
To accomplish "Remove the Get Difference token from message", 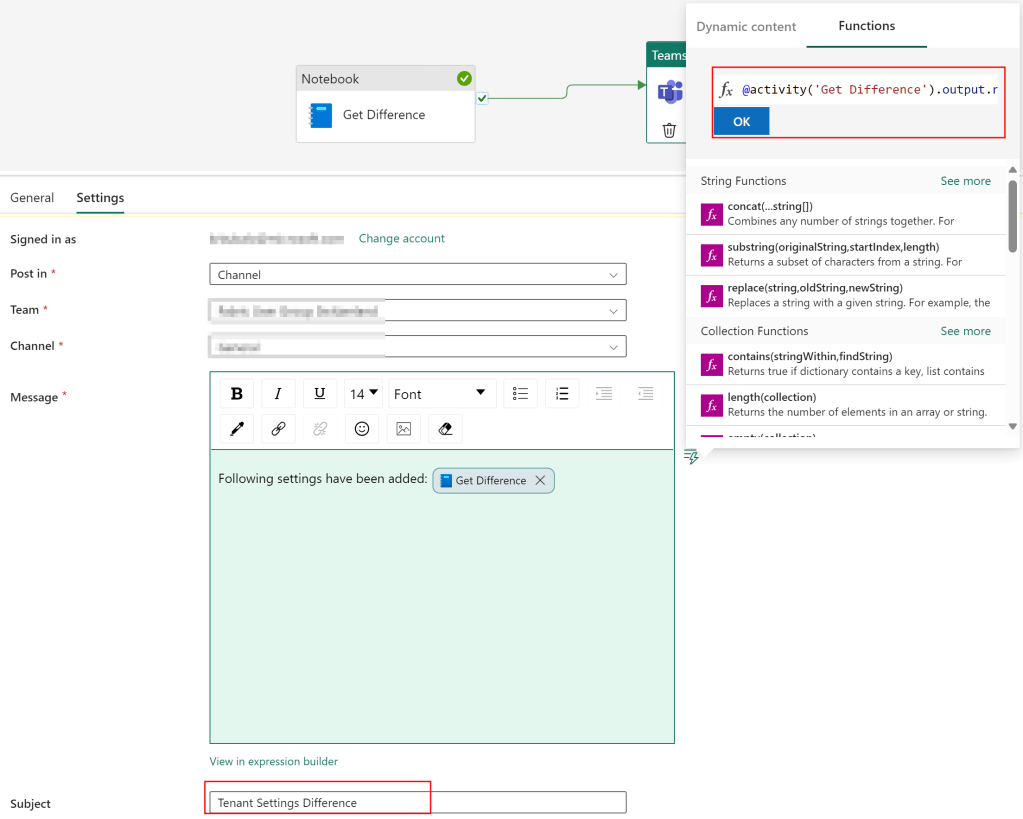I will coord(540,481).
